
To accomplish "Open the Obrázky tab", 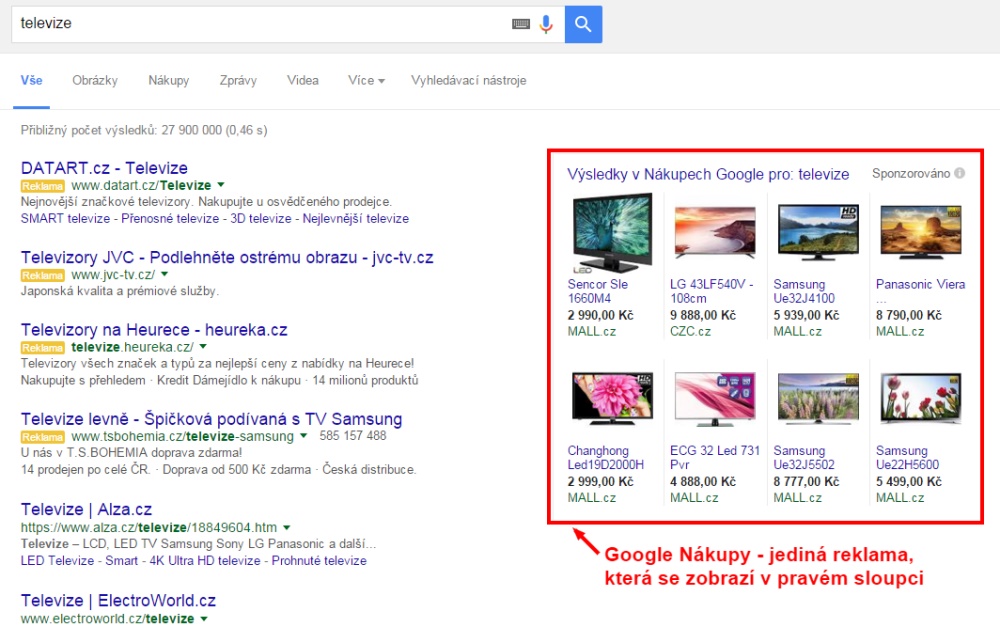I will coord(95,80).
